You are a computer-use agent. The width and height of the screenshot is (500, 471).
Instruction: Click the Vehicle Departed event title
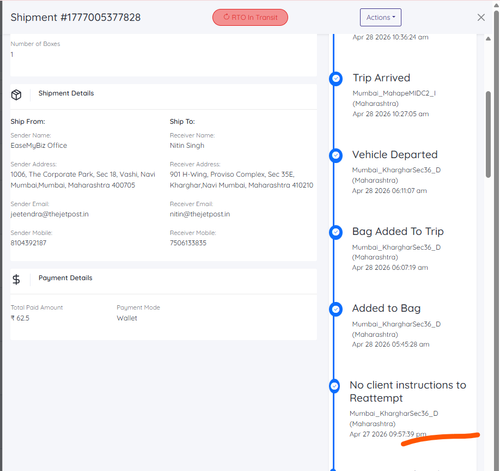395,155
